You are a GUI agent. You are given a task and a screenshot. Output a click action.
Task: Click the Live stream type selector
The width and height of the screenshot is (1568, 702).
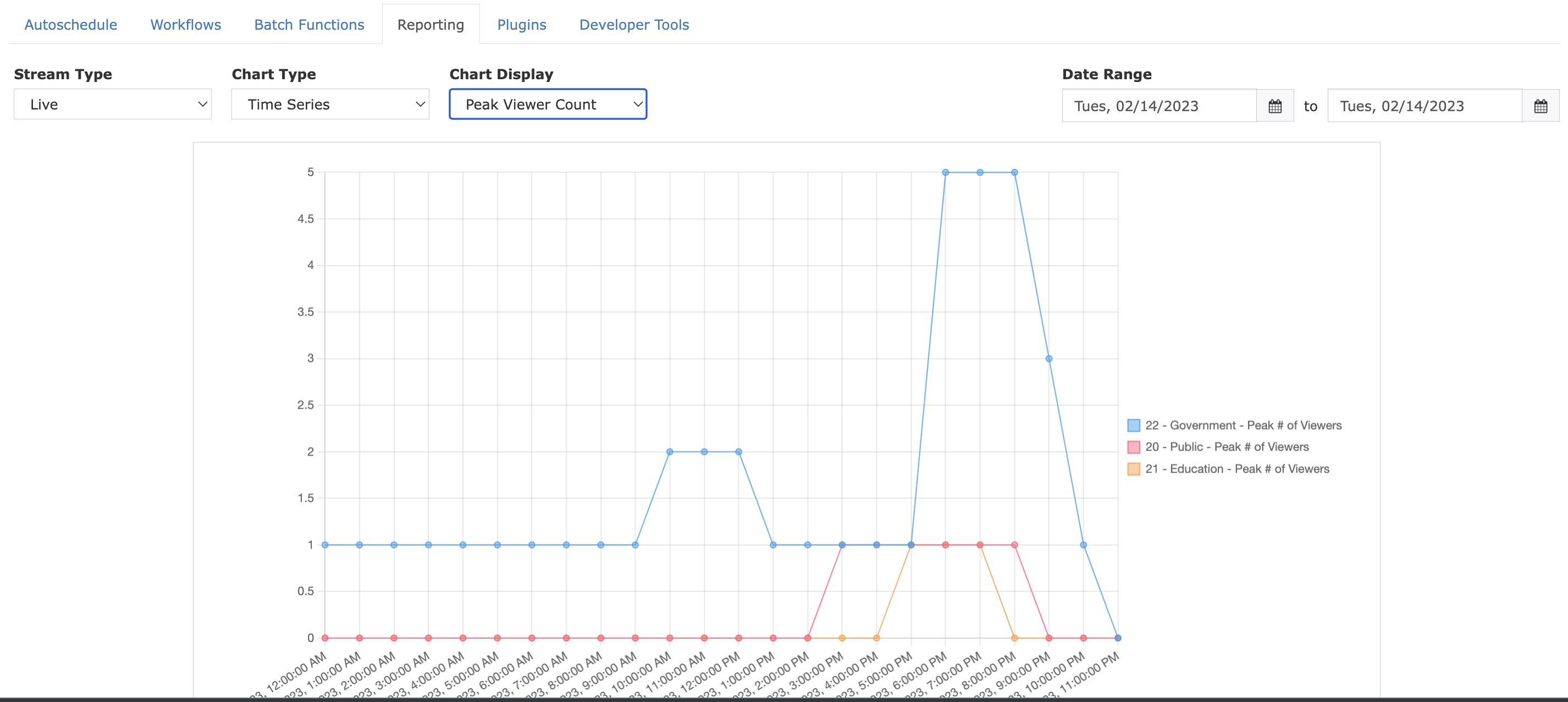pos(113,104)
